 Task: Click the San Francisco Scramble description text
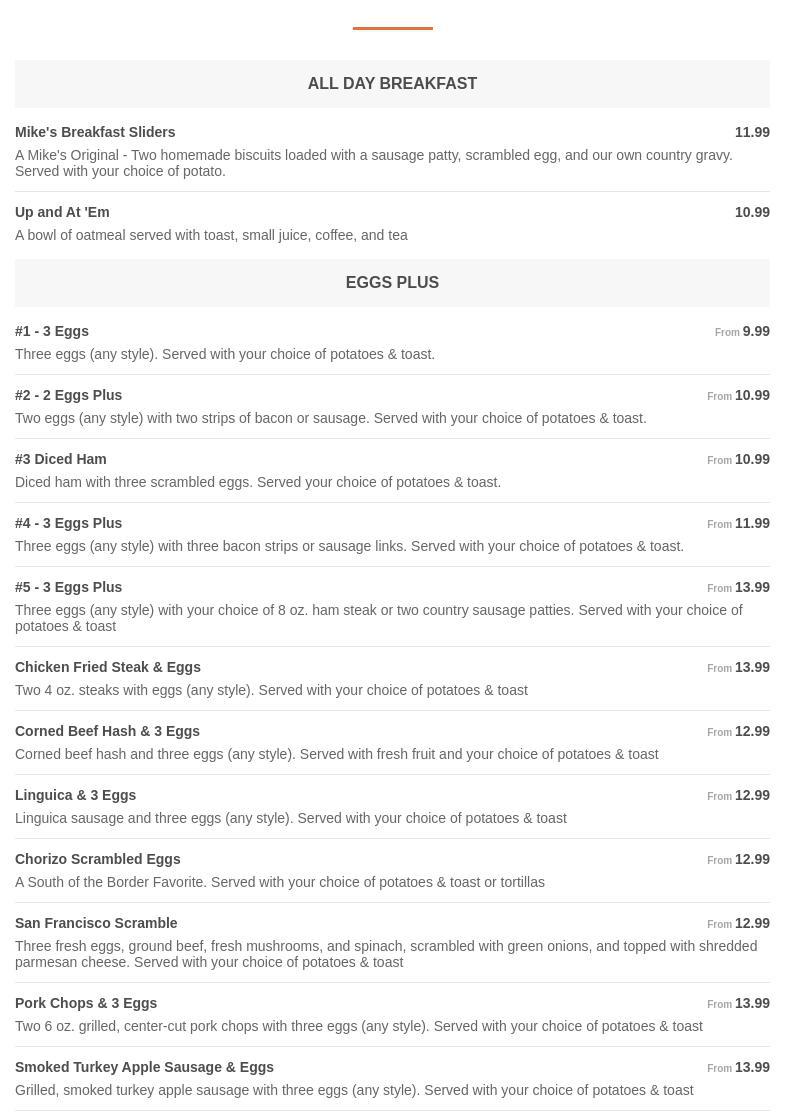coord(386,954)
